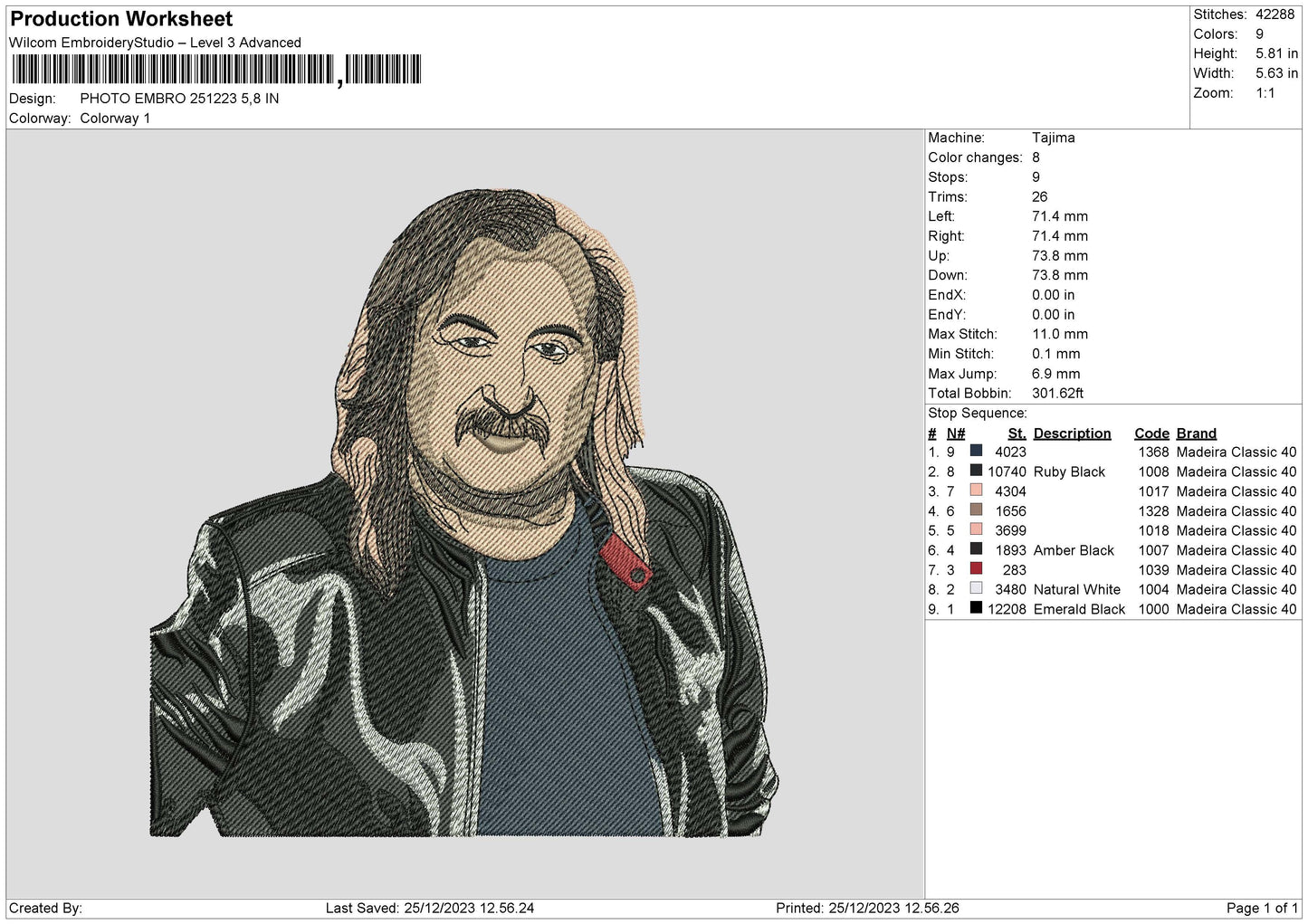
Task: Click the design barcode
Action: click(x=216, y=70)
